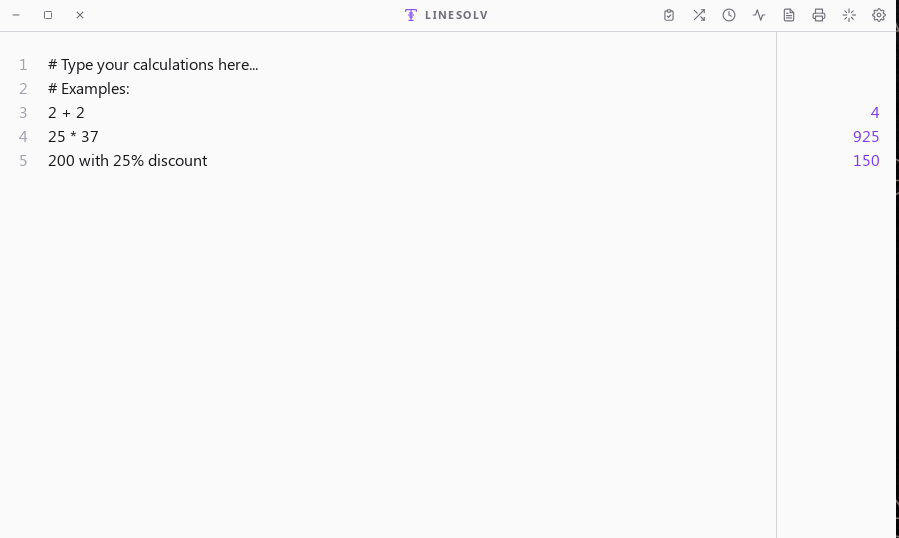Click the result value 150
Screen dimensions: 899x538
(866, 161)
